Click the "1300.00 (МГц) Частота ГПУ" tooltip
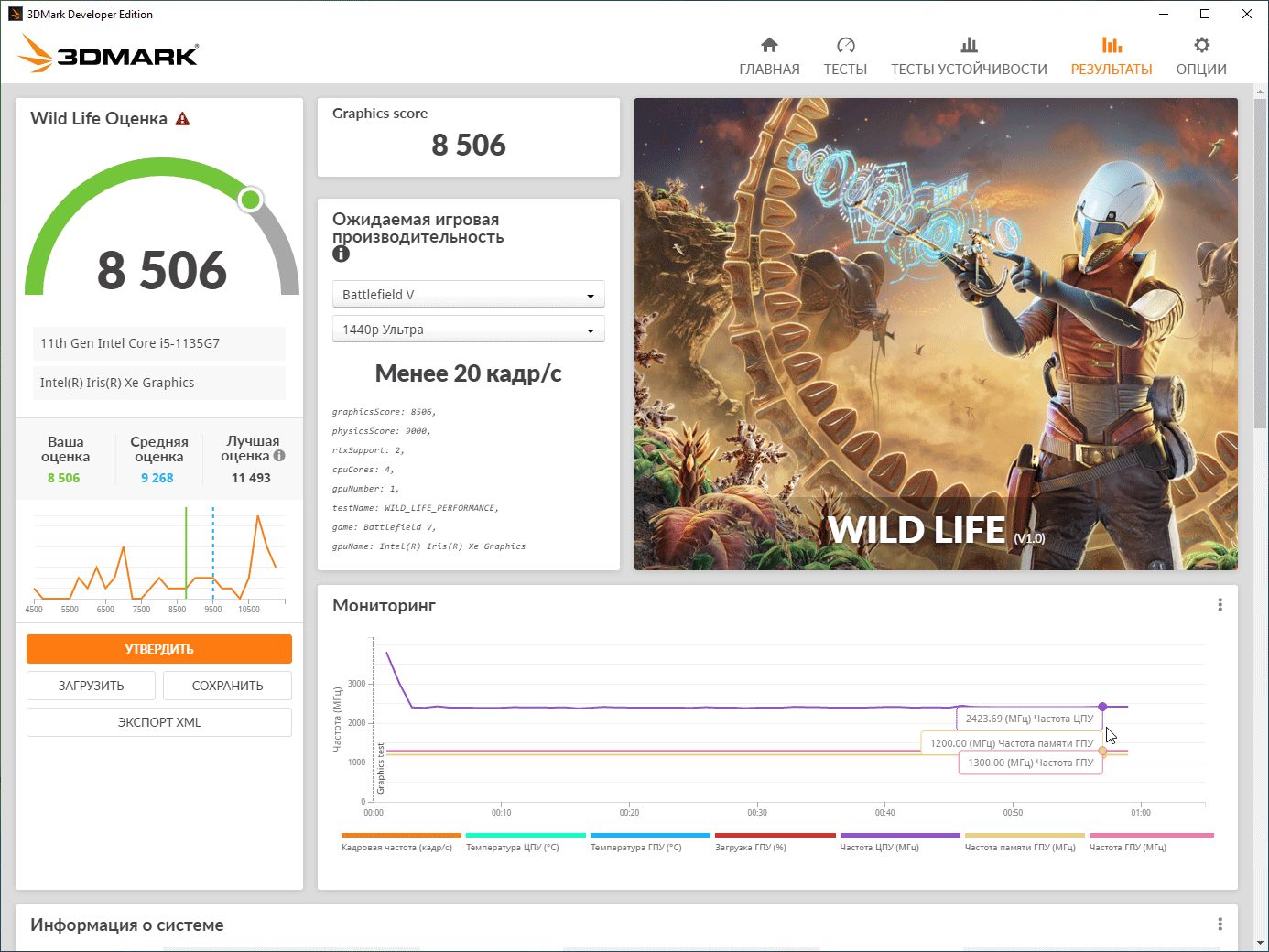 pyautogui.click(x=1031, y=763)
